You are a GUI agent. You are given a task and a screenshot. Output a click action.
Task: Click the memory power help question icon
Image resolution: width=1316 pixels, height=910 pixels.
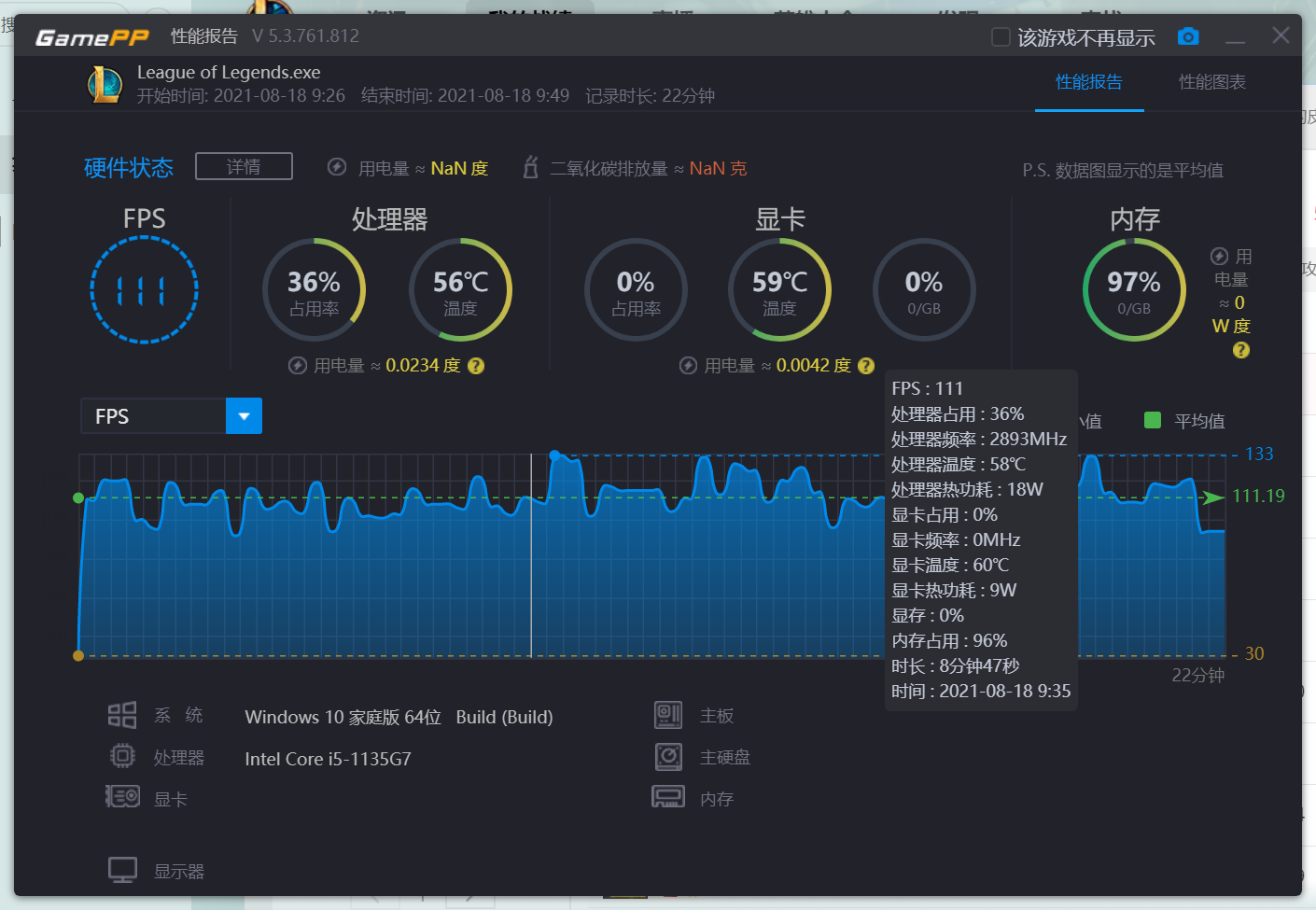click(1240, 350)
